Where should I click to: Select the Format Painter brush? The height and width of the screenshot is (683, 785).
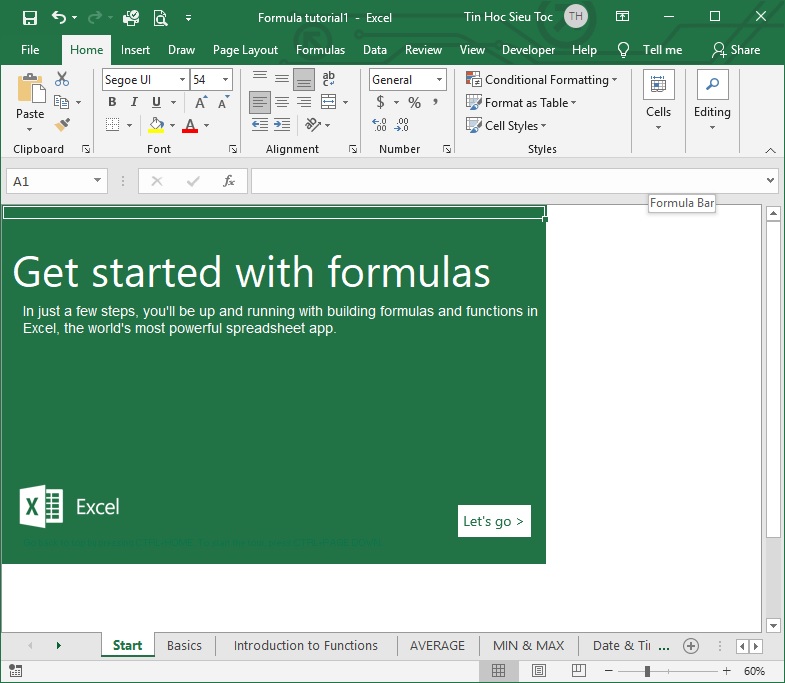coord(63,124)
